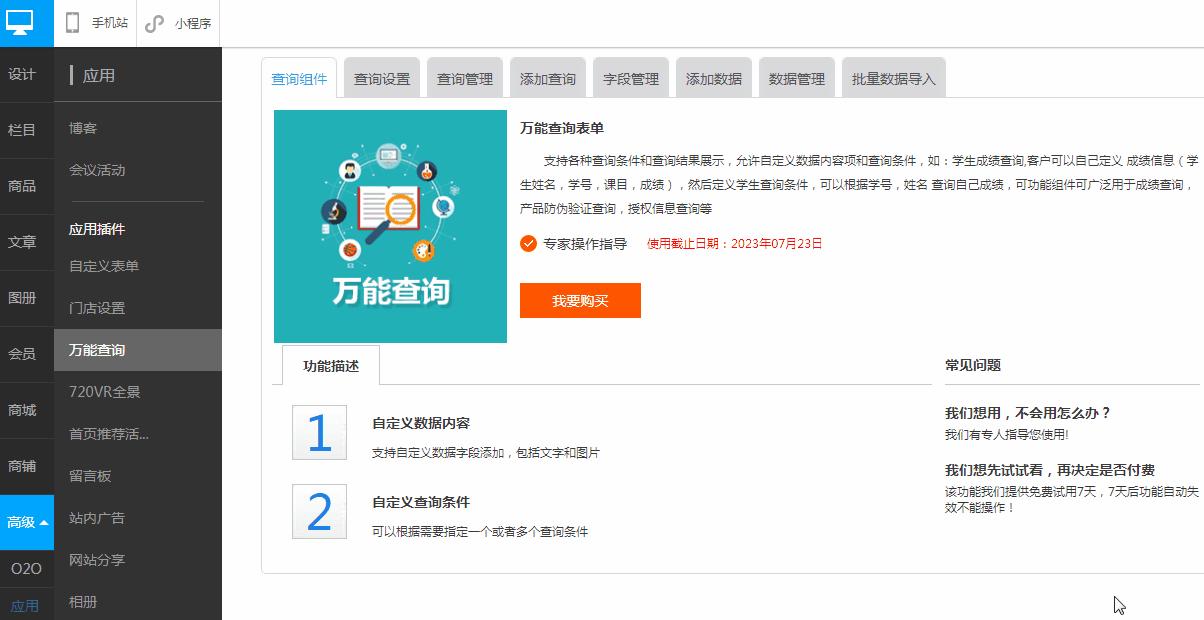
Task: Collapse the 高级 menu arrow
Action: coord(44,522)
